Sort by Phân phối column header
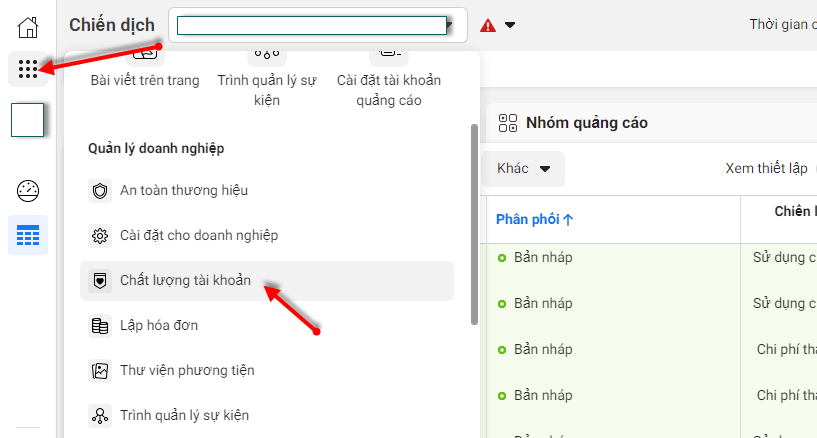Viewport: 817px width, 438px height. coord(535,219)
